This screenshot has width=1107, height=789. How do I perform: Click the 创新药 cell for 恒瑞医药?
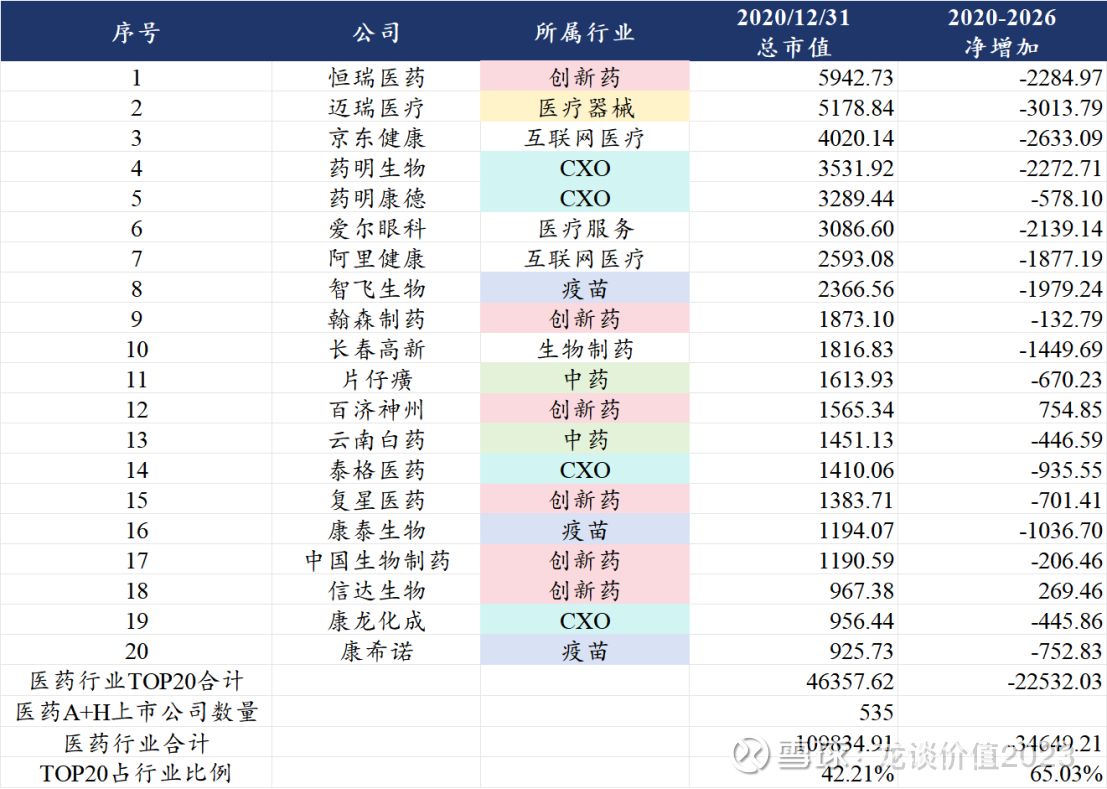pyautogui.click(x=585, y=77)
